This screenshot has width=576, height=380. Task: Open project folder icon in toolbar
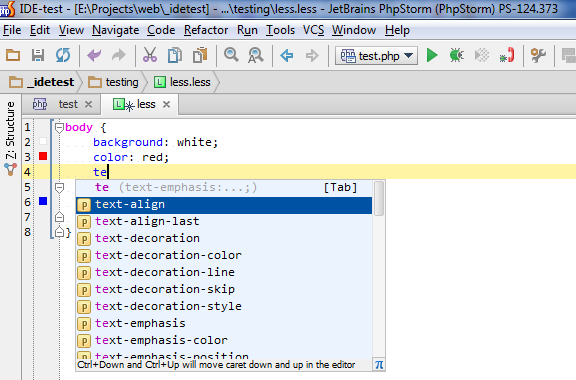(13, 55)
